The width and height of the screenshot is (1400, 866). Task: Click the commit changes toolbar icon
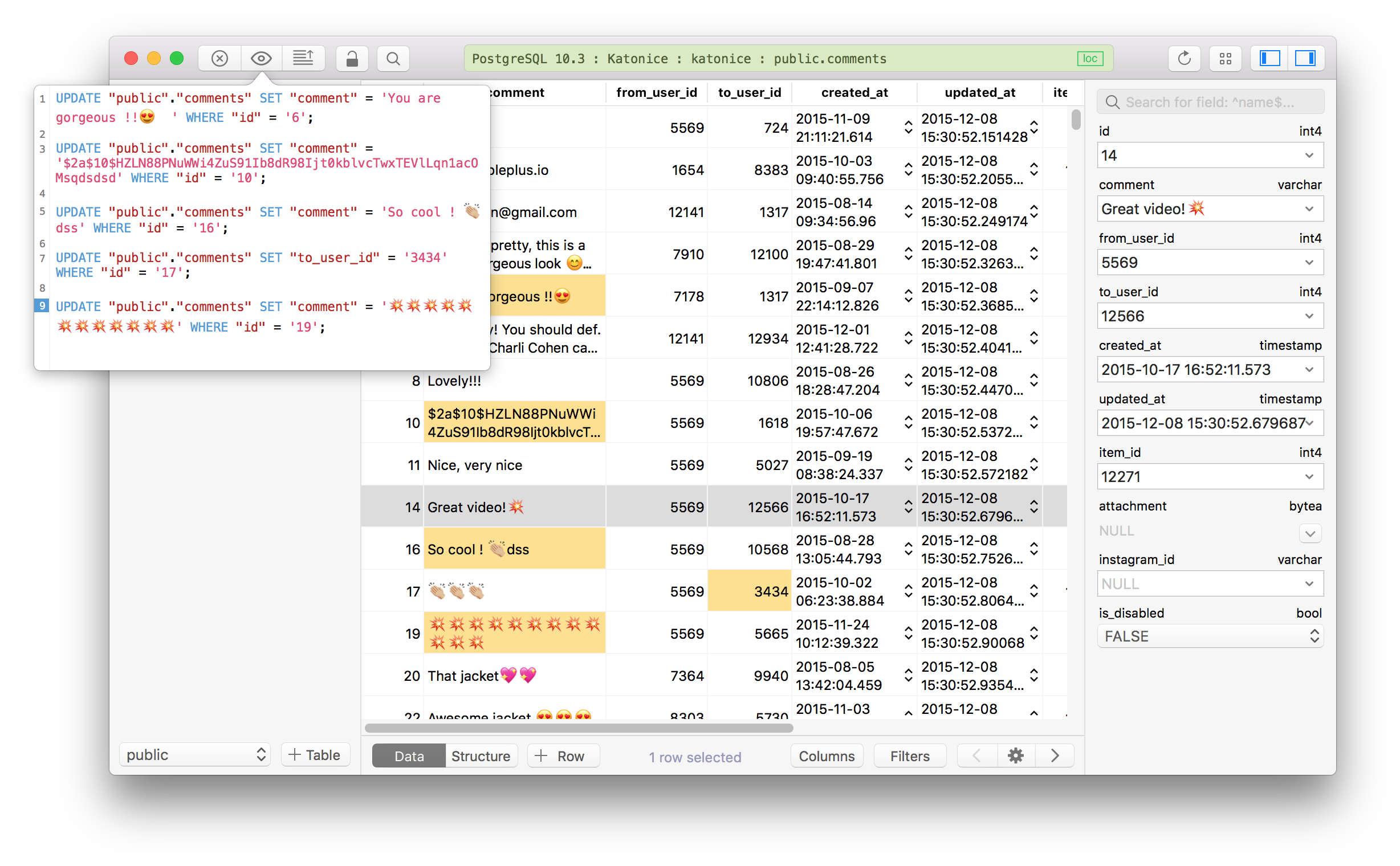tap(303, 59)
